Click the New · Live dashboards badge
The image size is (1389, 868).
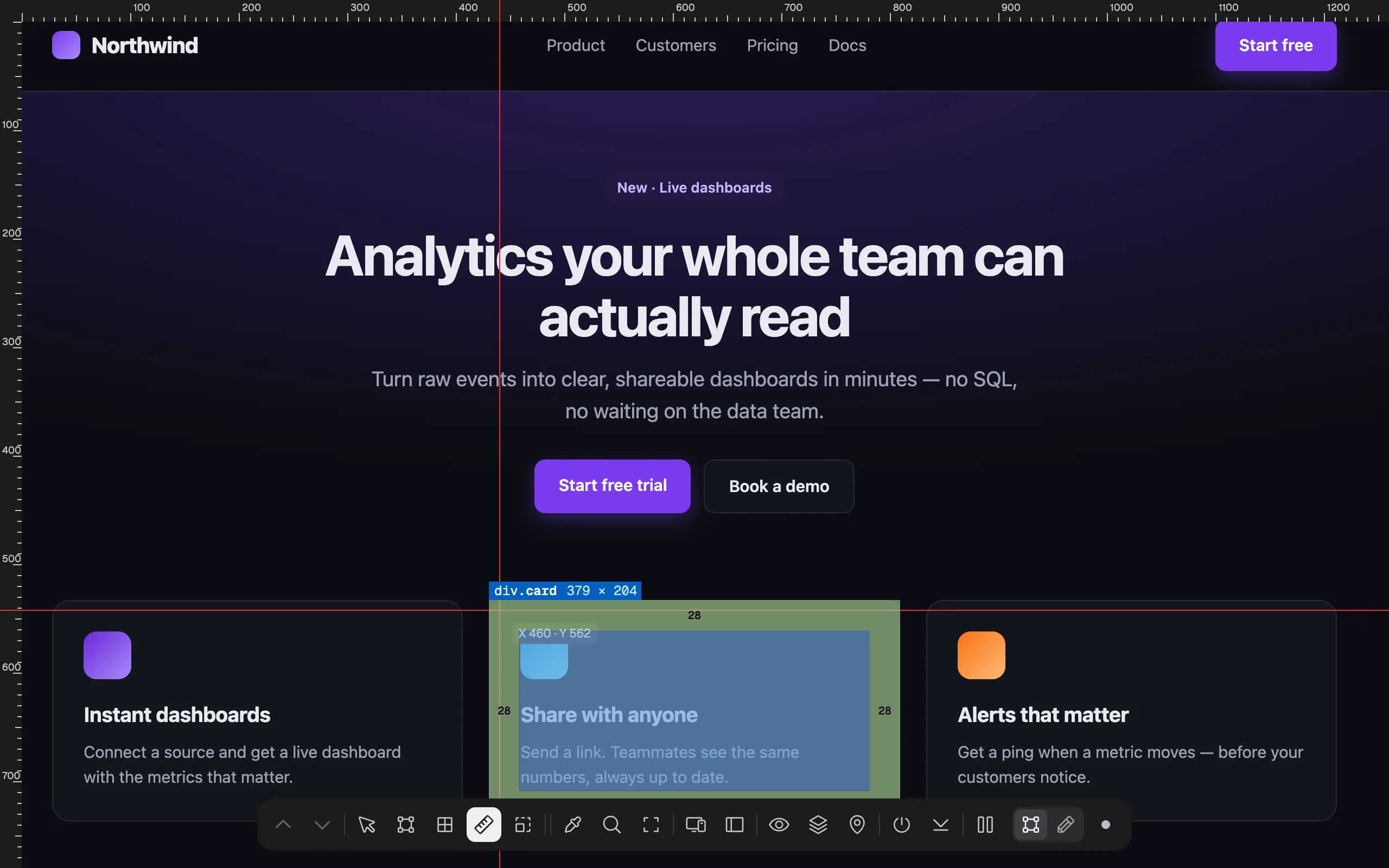click(x=694, y=188)
